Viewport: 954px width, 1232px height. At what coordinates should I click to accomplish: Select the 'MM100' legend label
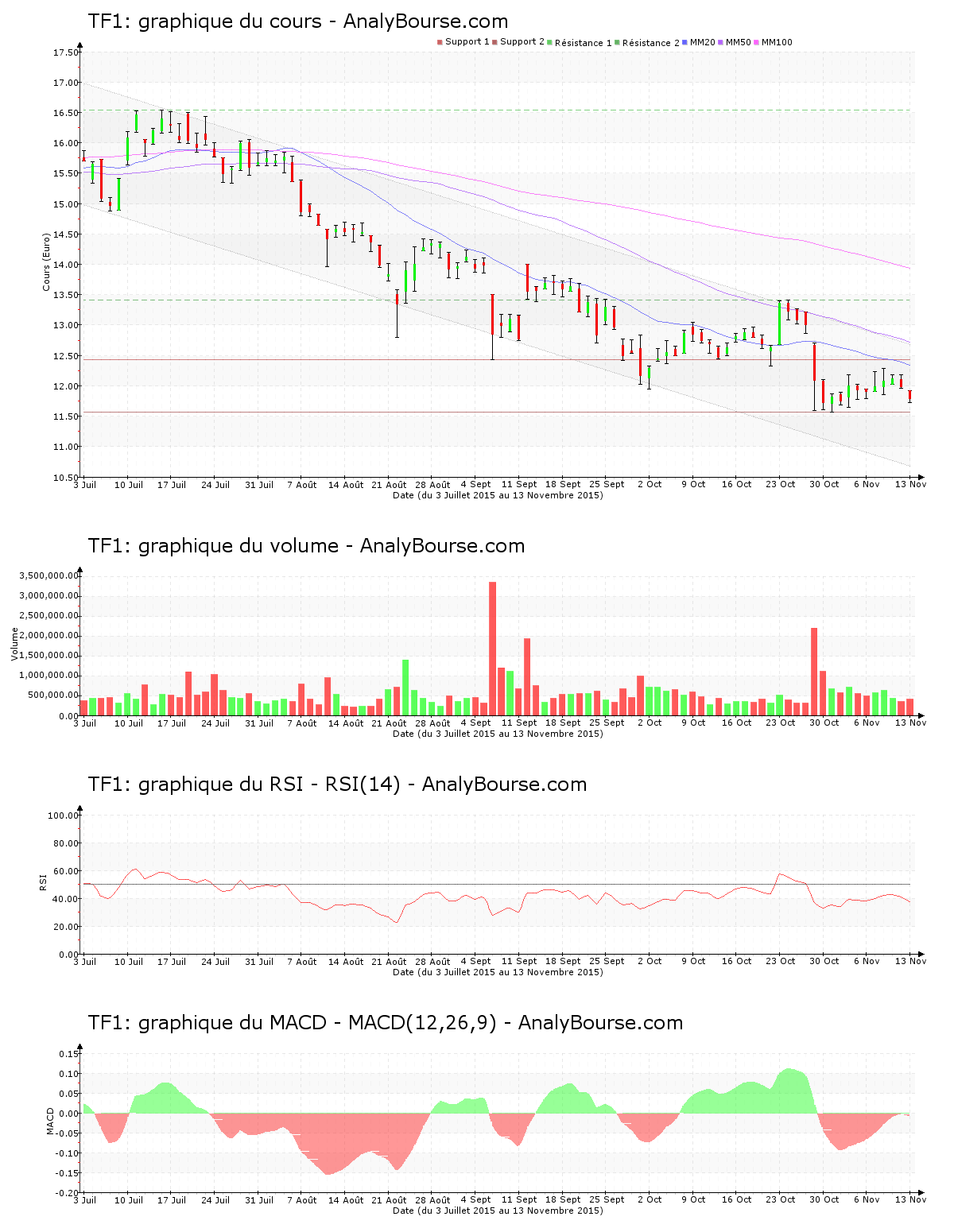[x=778, y=42]
